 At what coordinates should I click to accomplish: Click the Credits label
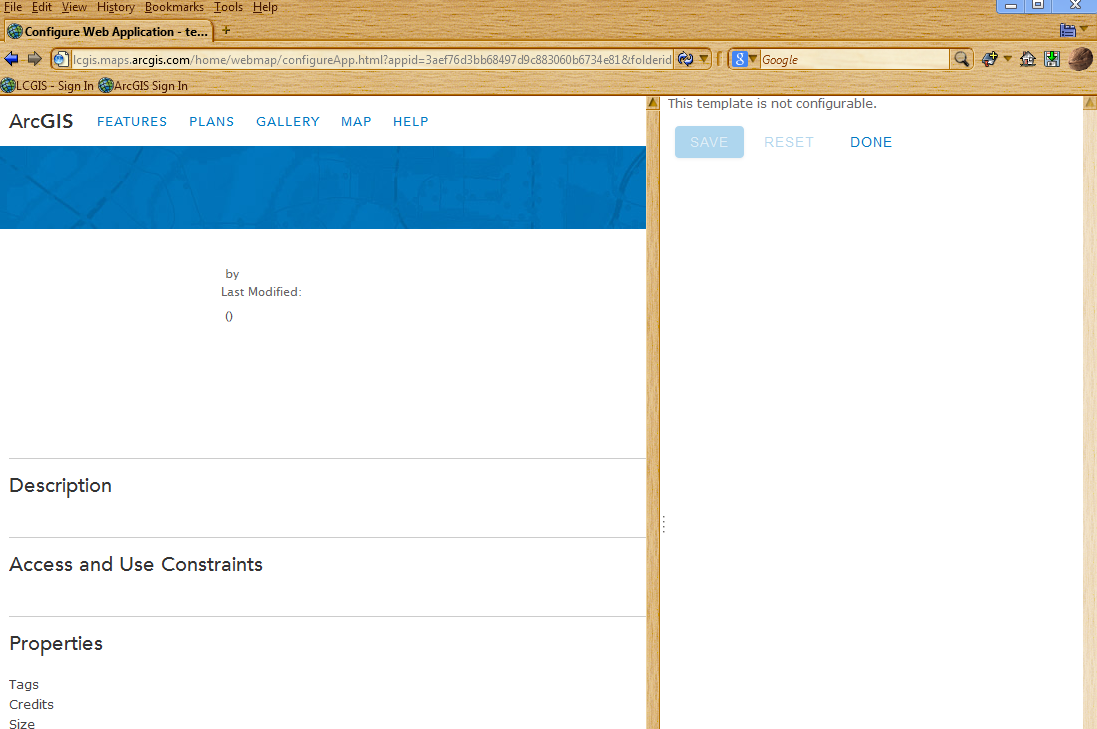click(x=31, y=705)
